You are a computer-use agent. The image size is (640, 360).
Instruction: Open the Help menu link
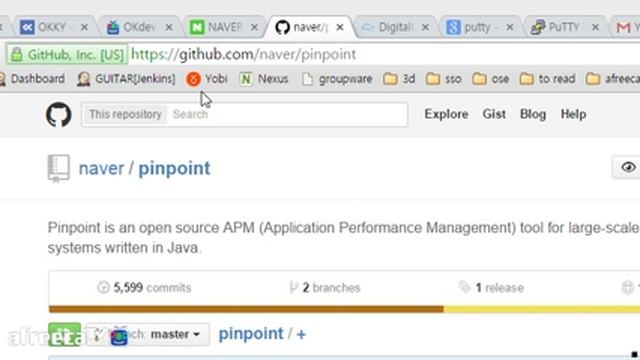point(573,114)
